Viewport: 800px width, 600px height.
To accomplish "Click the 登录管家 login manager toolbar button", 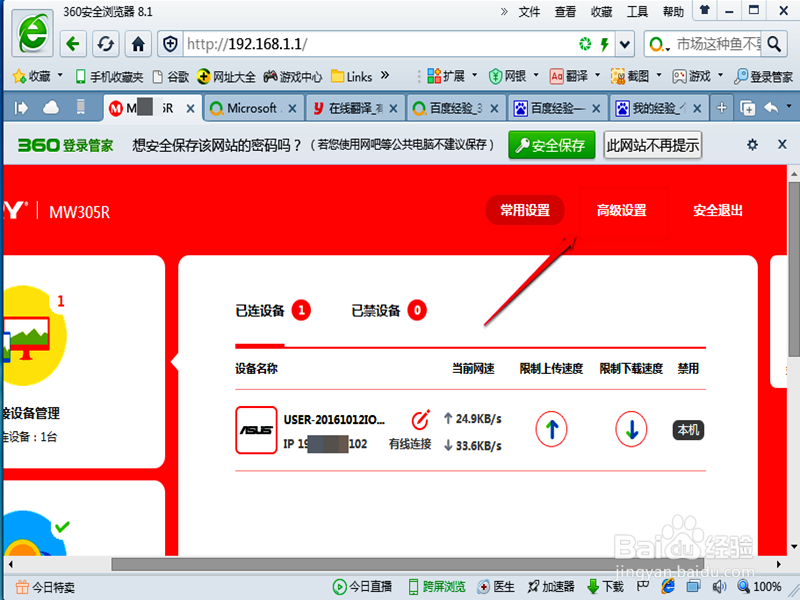I will (763, 77).
